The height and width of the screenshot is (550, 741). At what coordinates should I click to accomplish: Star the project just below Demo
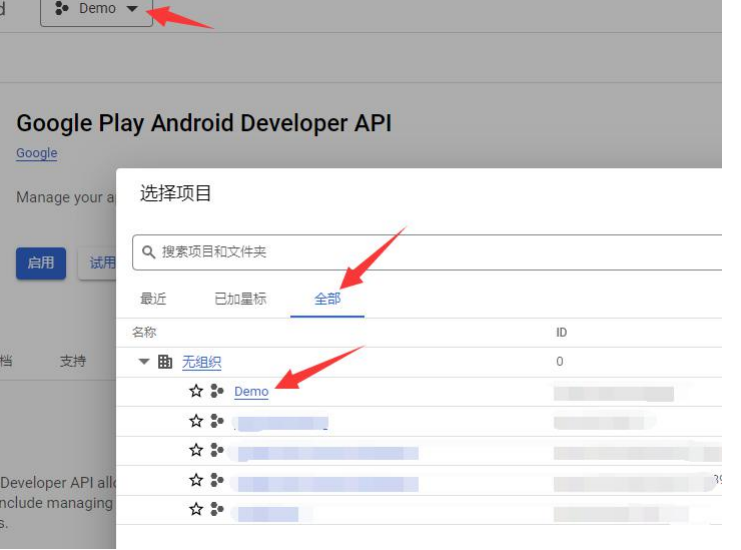tap(196, 421)
